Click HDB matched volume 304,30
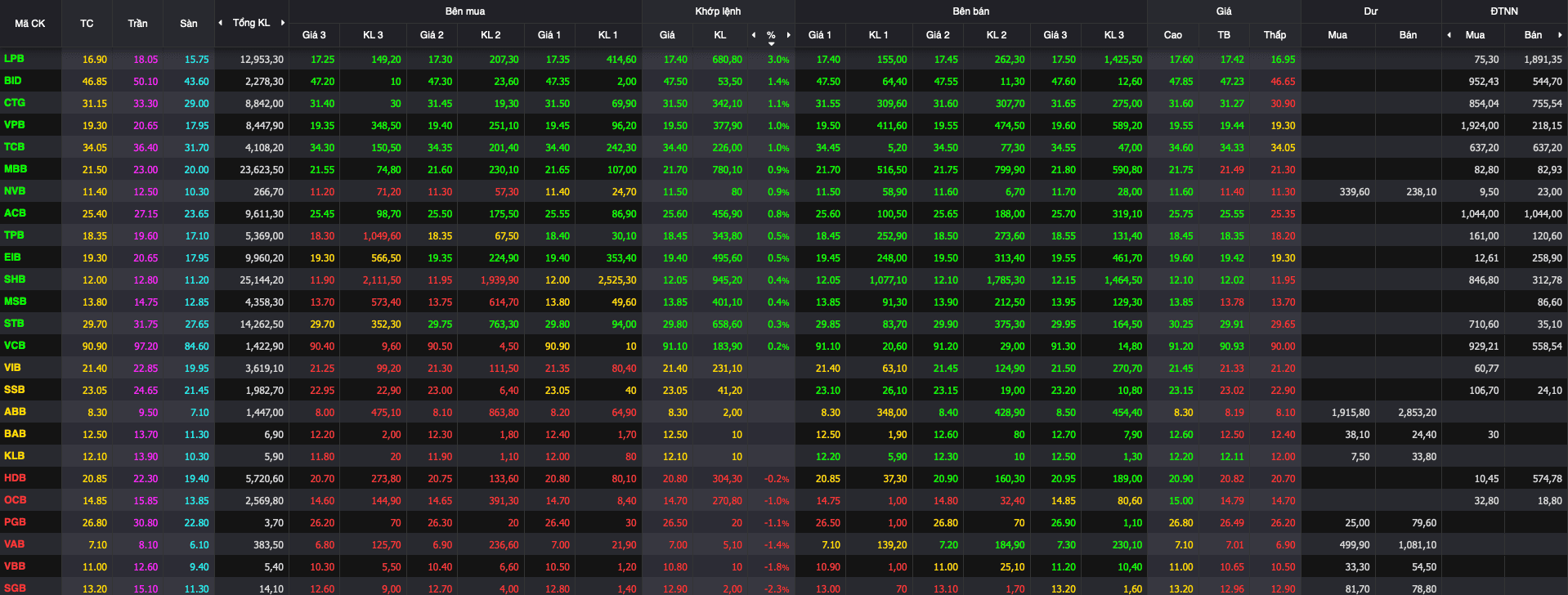Image resolution: width=1568 pixels, height=595 pixels. click(727, 479)
